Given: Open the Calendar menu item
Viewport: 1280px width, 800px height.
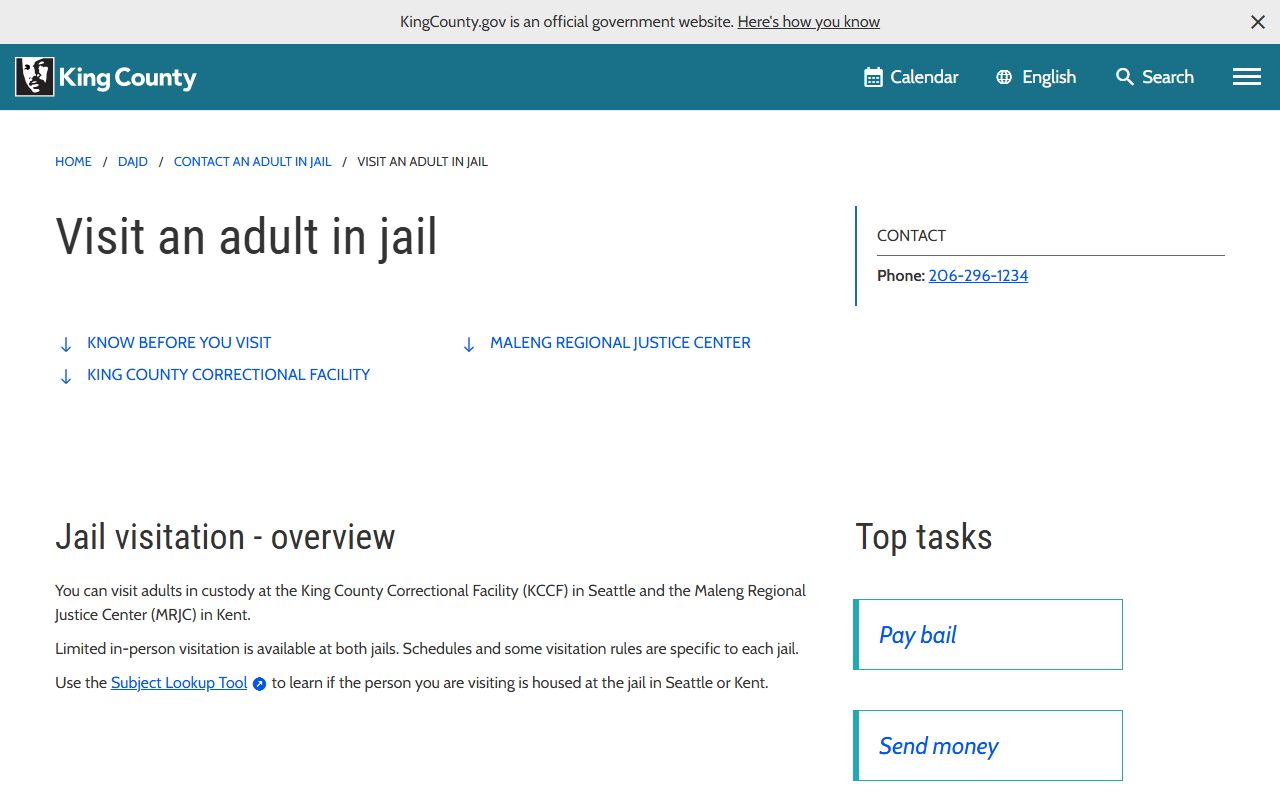Looking at the screenshot, I should click(911, 77).
